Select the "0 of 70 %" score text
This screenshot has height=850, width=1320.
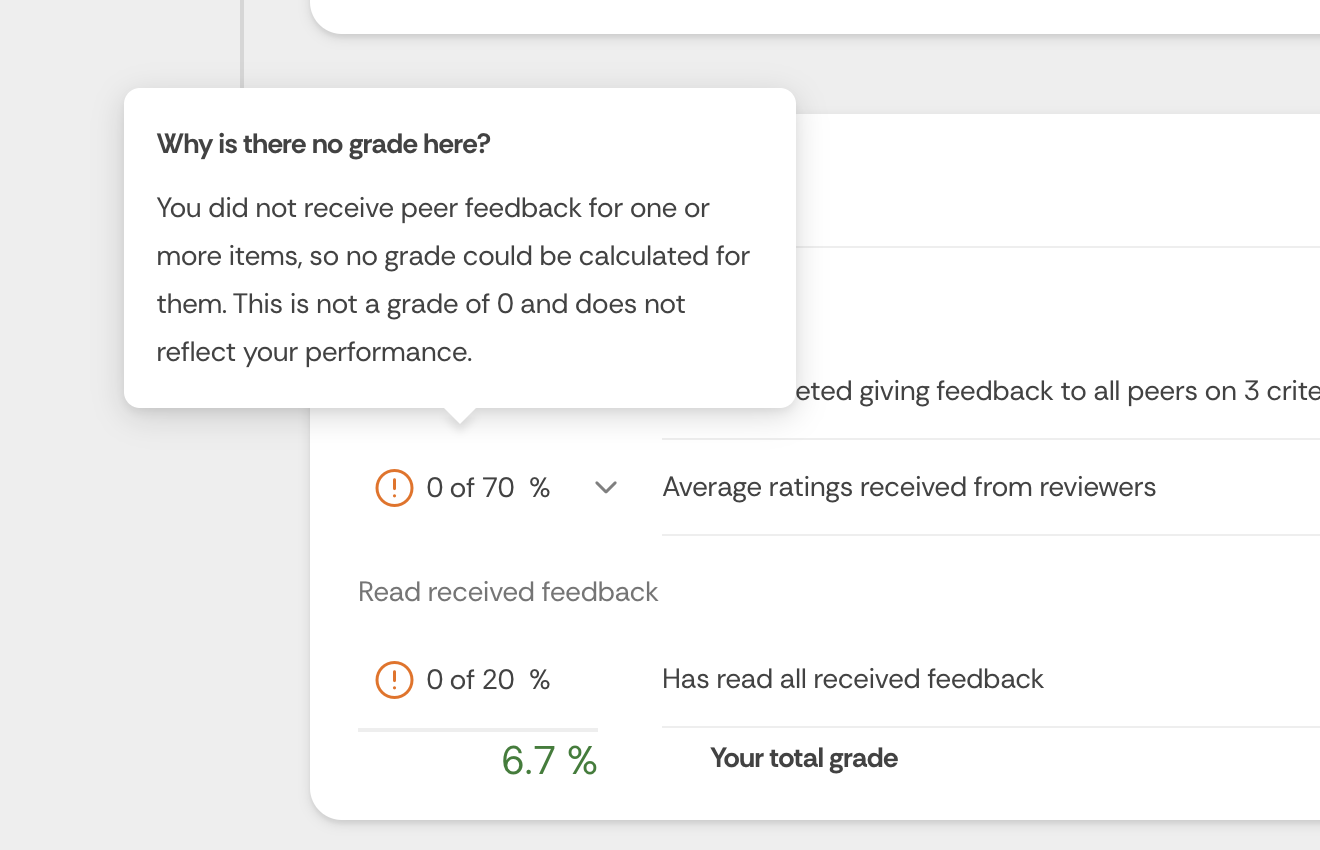[488, 488]
